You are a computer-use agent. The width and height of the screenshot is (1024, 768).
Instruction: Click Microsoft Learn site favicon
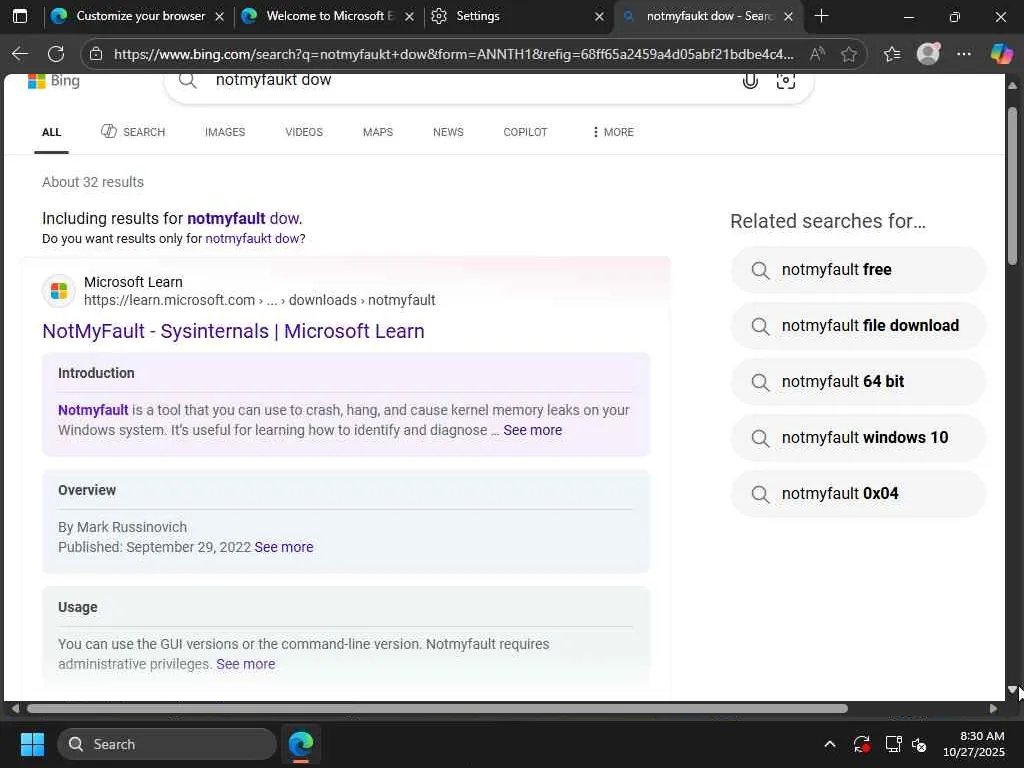(59, 291)
